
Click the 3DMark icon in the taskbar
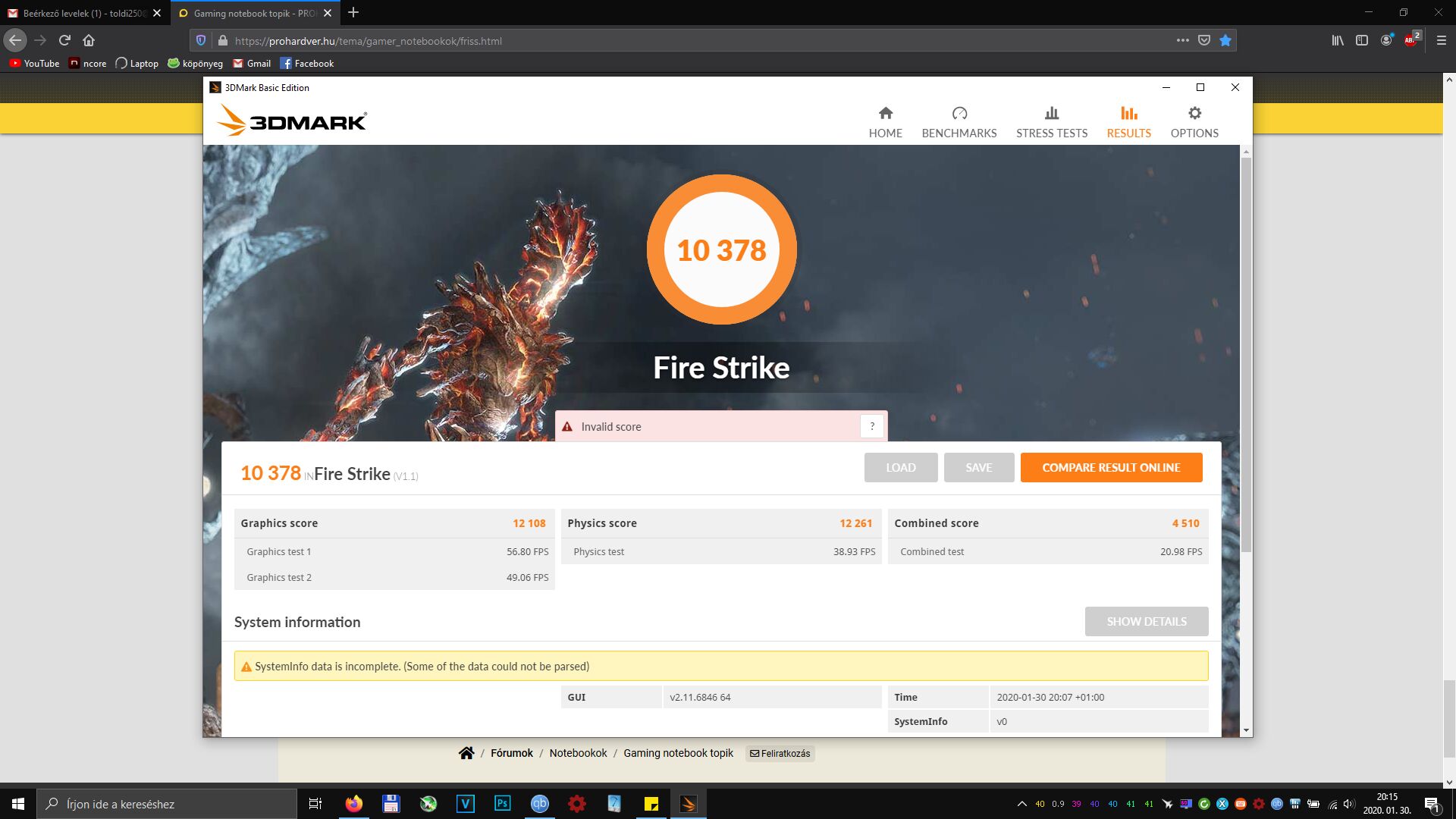(x=688, y=804)
